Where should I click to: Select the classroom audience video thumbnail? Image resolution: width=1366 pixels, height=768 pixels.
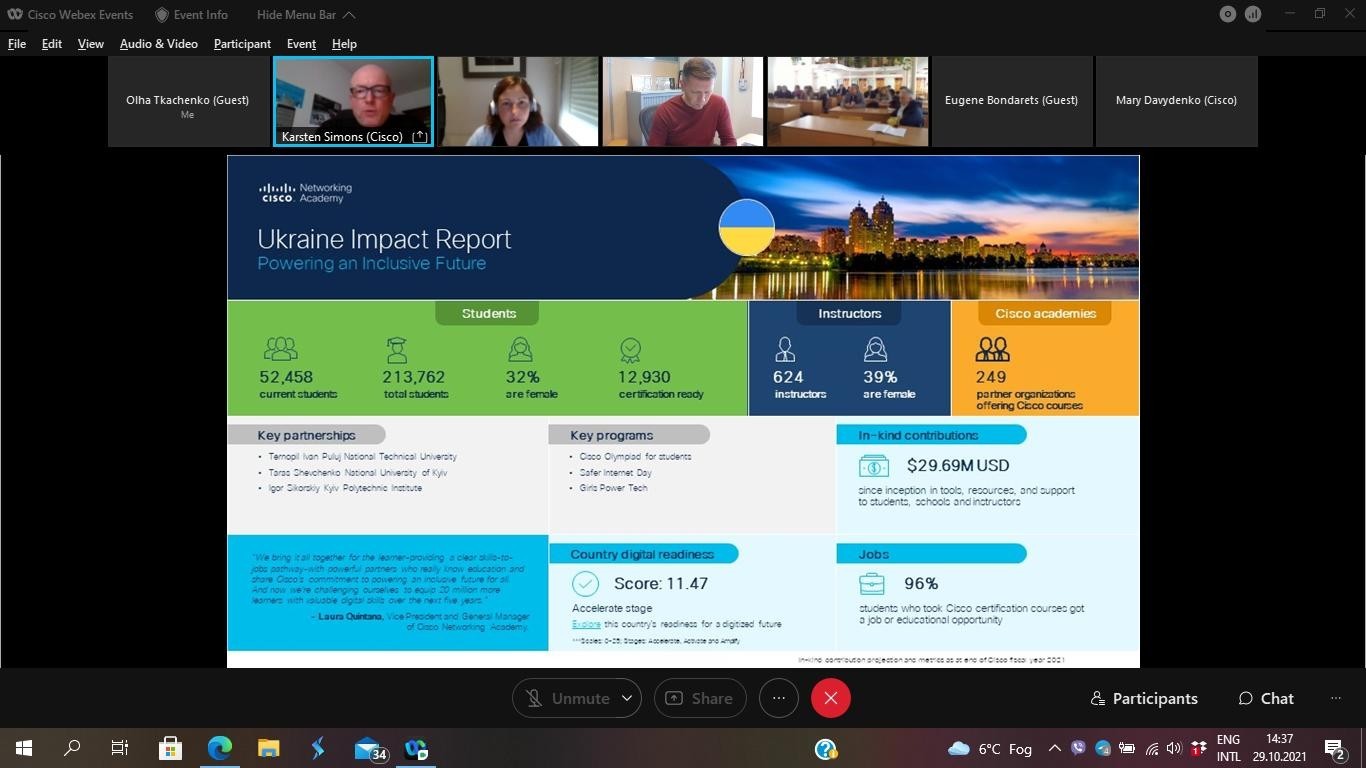848,101
